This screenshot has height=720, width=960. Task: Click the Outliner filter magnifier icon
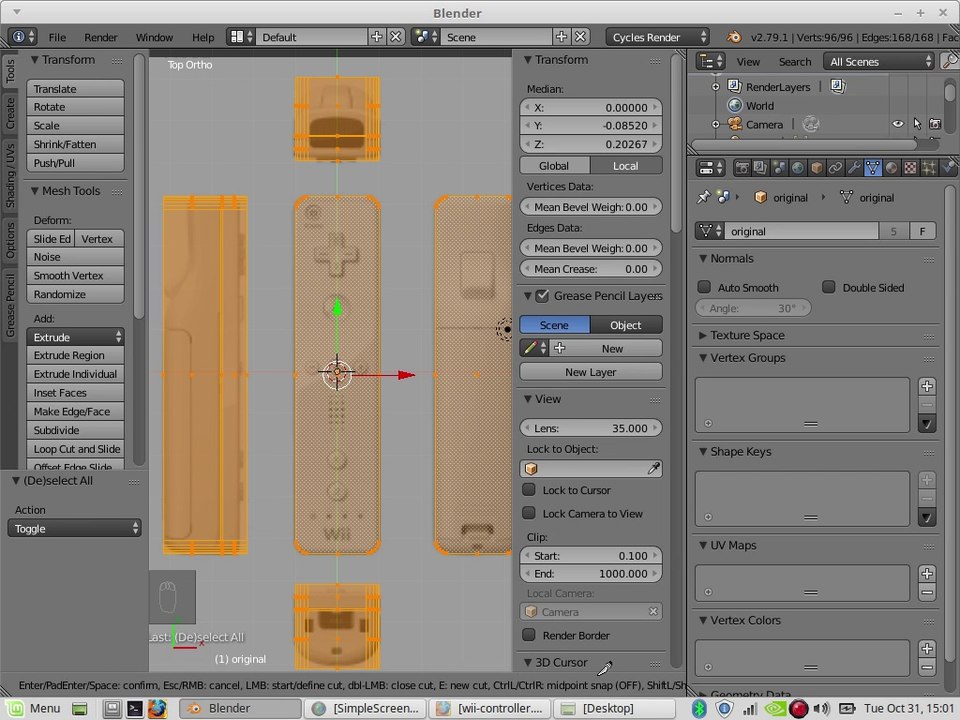click(950, 61)
